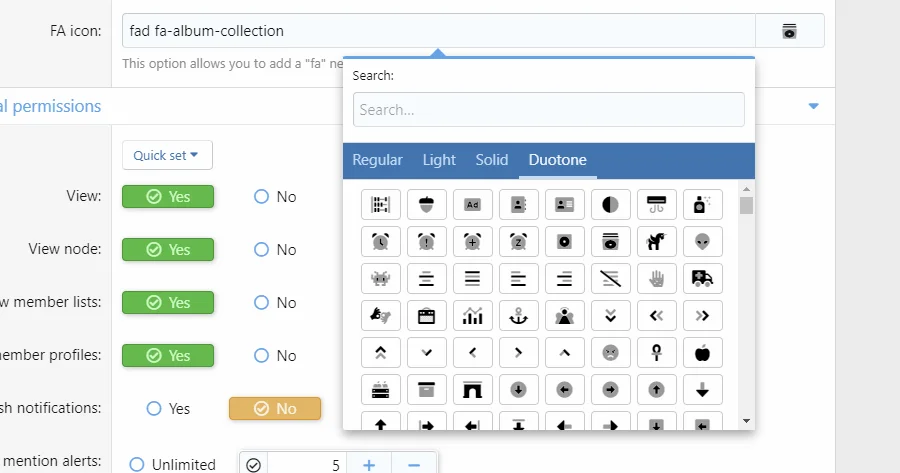Choose the angry face icon
The height and width of the screenshot is (473, 900).
[x=610, y=352]
